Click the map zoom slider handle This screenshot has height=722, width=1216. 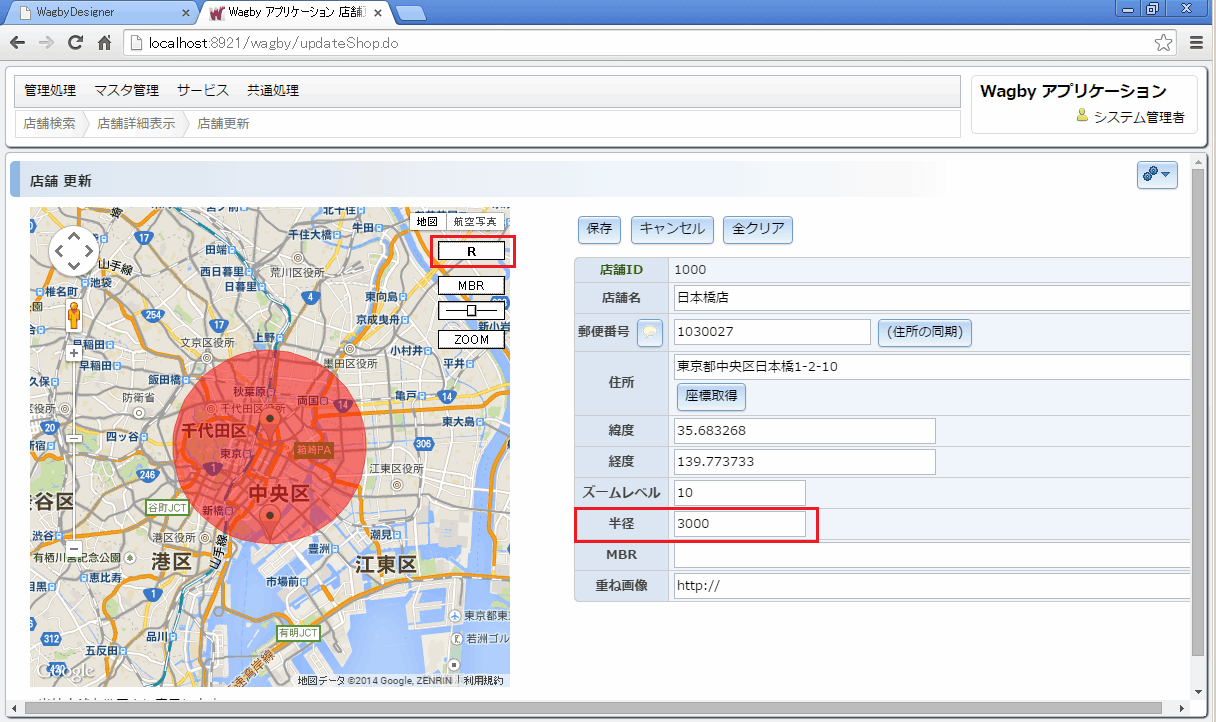click(74, 438)
